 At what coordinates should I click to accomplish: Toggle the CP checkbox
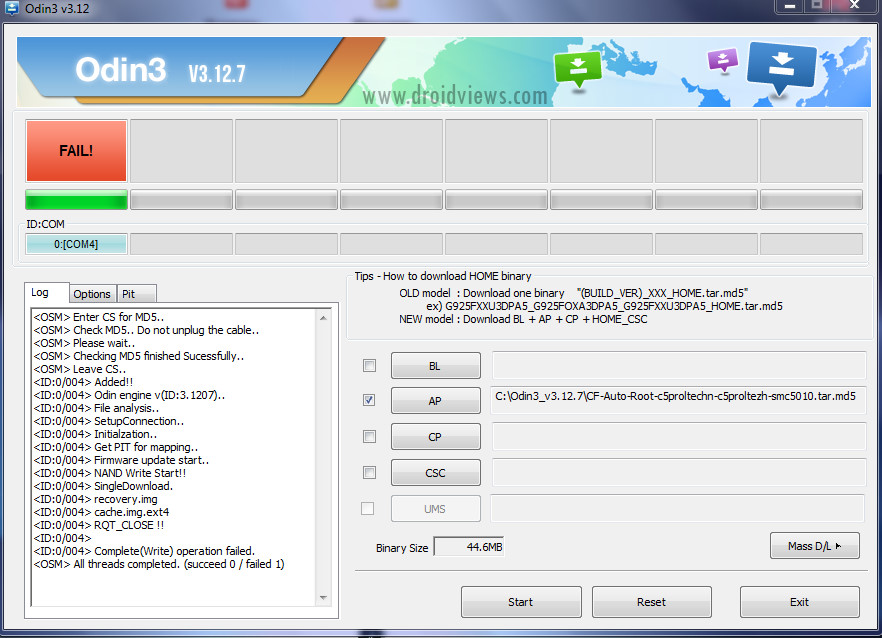[369, 436]
